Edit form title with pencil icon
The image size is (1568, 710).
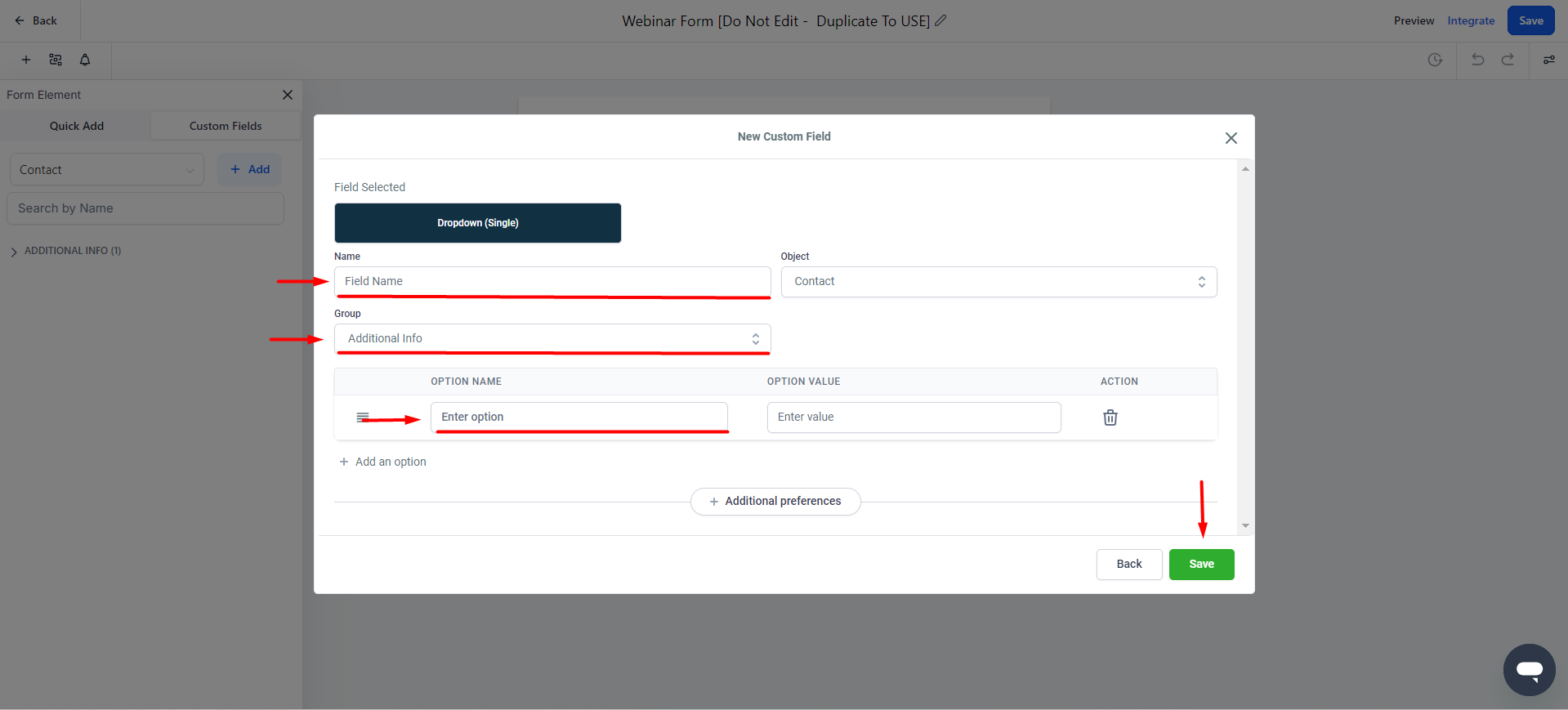pos(940,20)
